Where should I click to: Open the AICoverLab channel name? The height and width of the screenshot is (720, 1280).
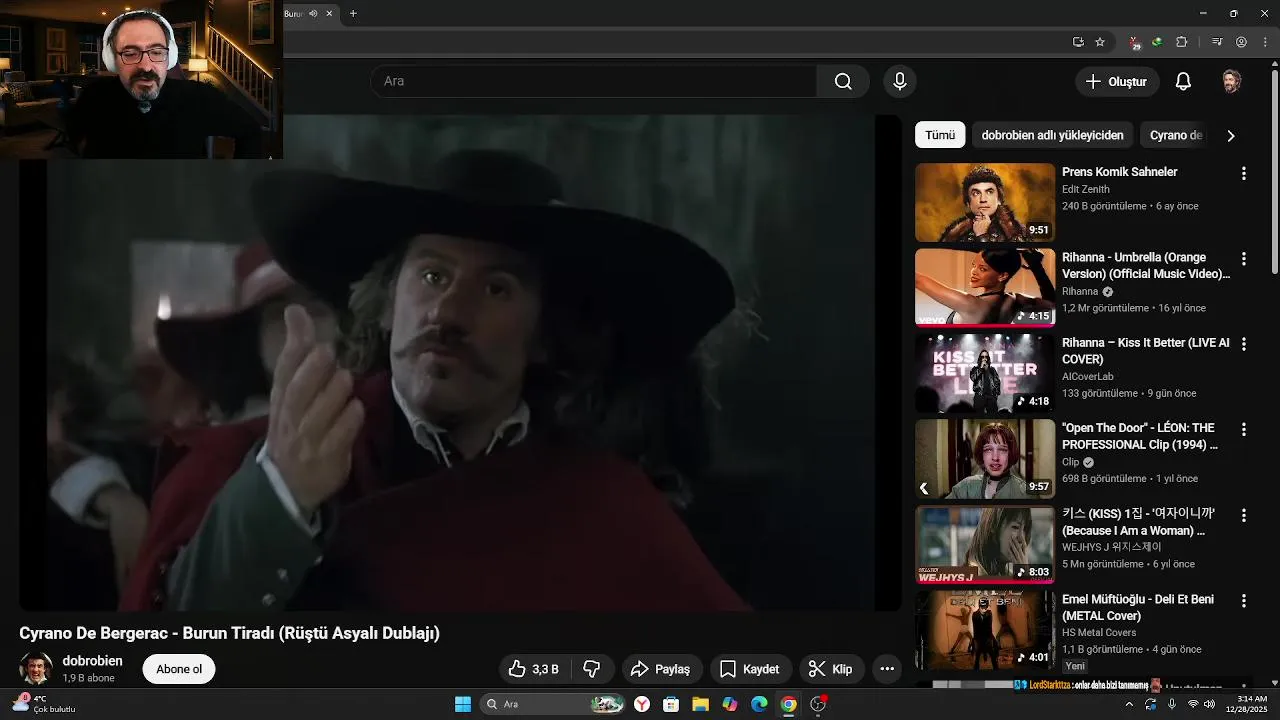coord(1088,377)
